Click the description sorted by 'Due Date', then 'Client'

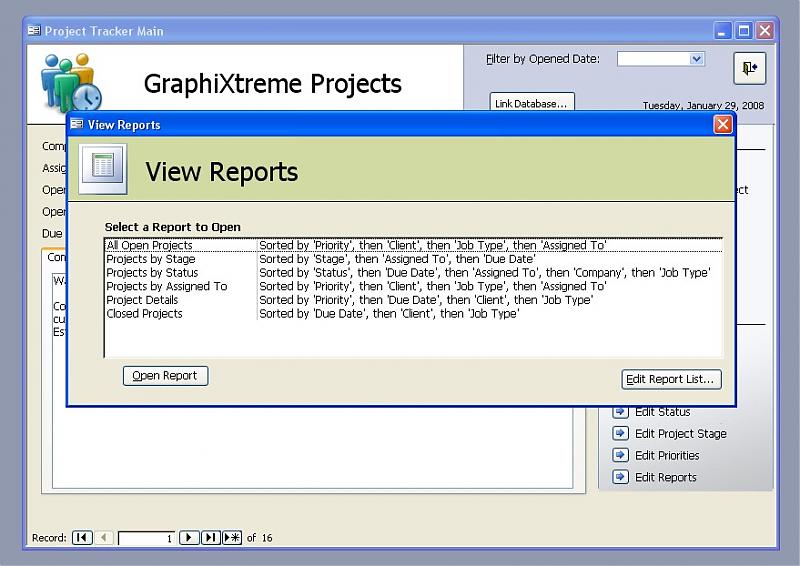389,313
